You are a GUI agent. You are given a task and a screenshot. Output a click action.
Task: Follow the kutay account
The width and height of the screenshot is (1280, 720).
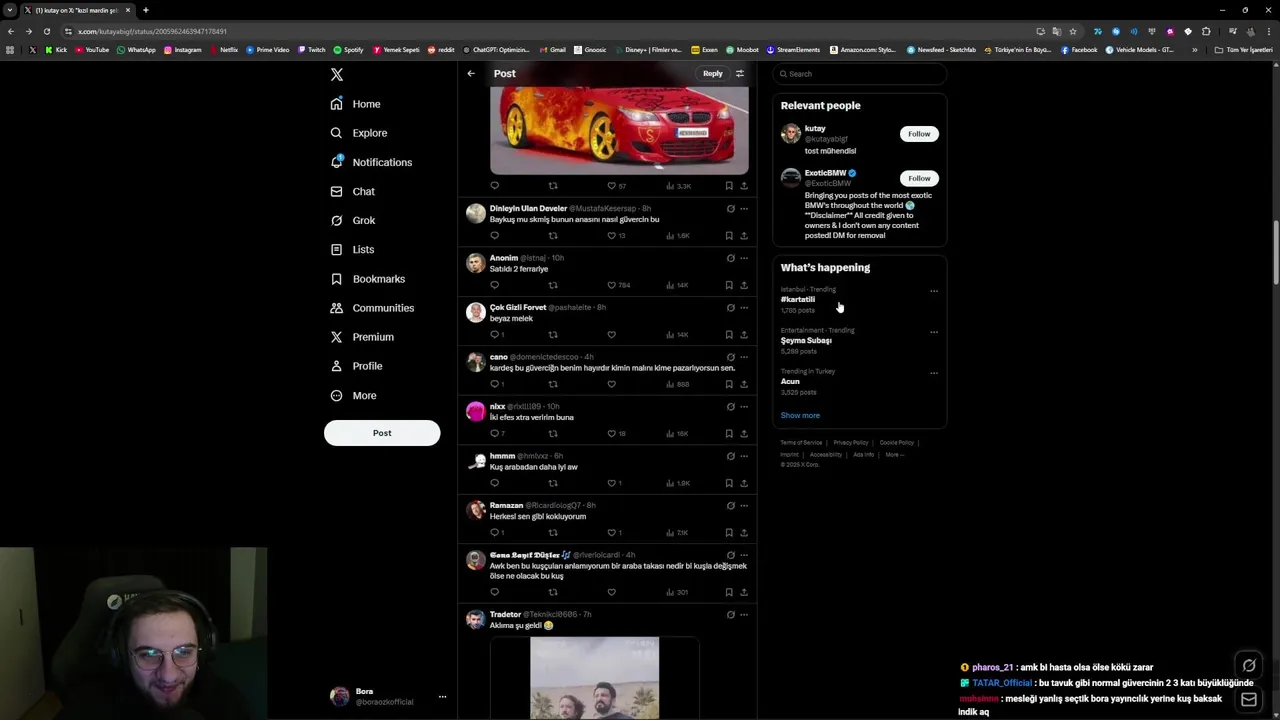pos(919,134)
